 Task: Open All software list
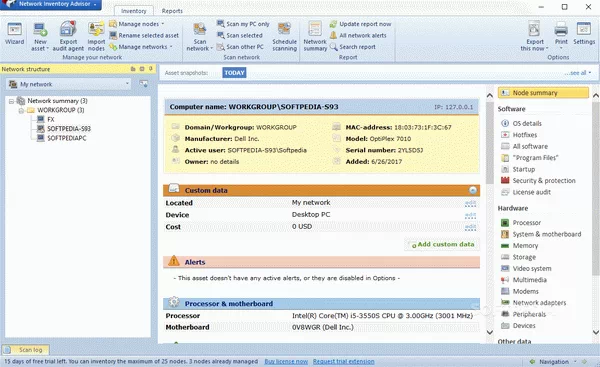[525, 146]
